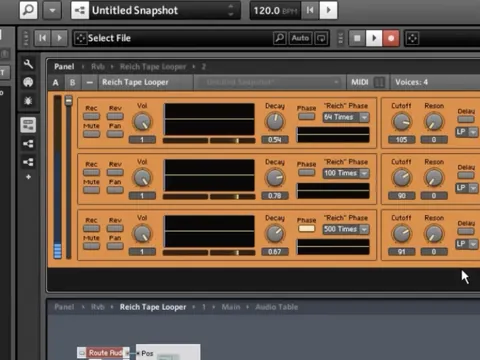Screen dimensions: 480x360
Task: Click the Select File field
Action: tap(172, 38)
